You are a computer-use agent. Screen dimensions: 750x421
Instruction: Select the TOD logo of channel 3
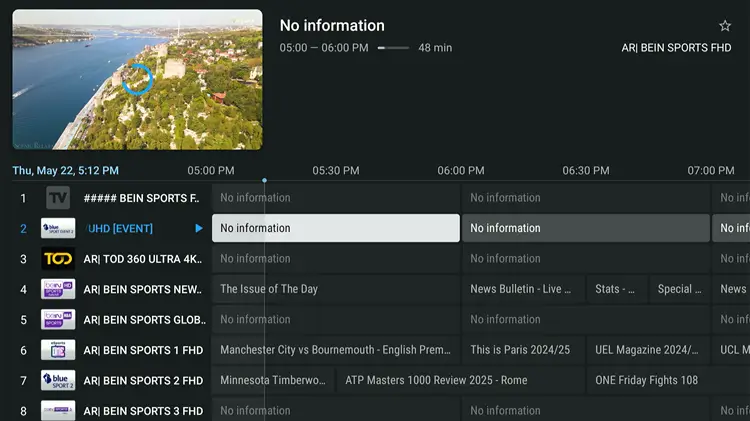58,259
